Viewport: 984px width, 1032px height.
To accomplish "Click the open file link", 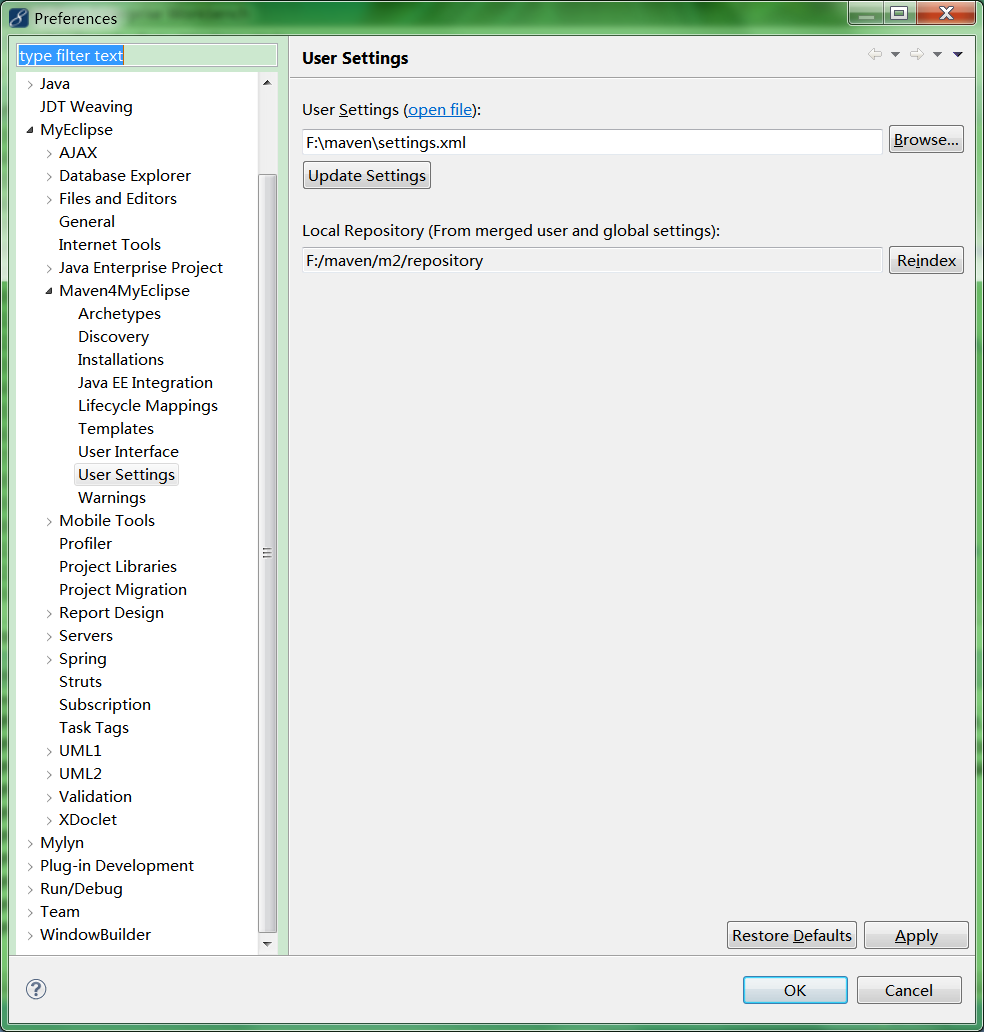I will coord(440,110).
